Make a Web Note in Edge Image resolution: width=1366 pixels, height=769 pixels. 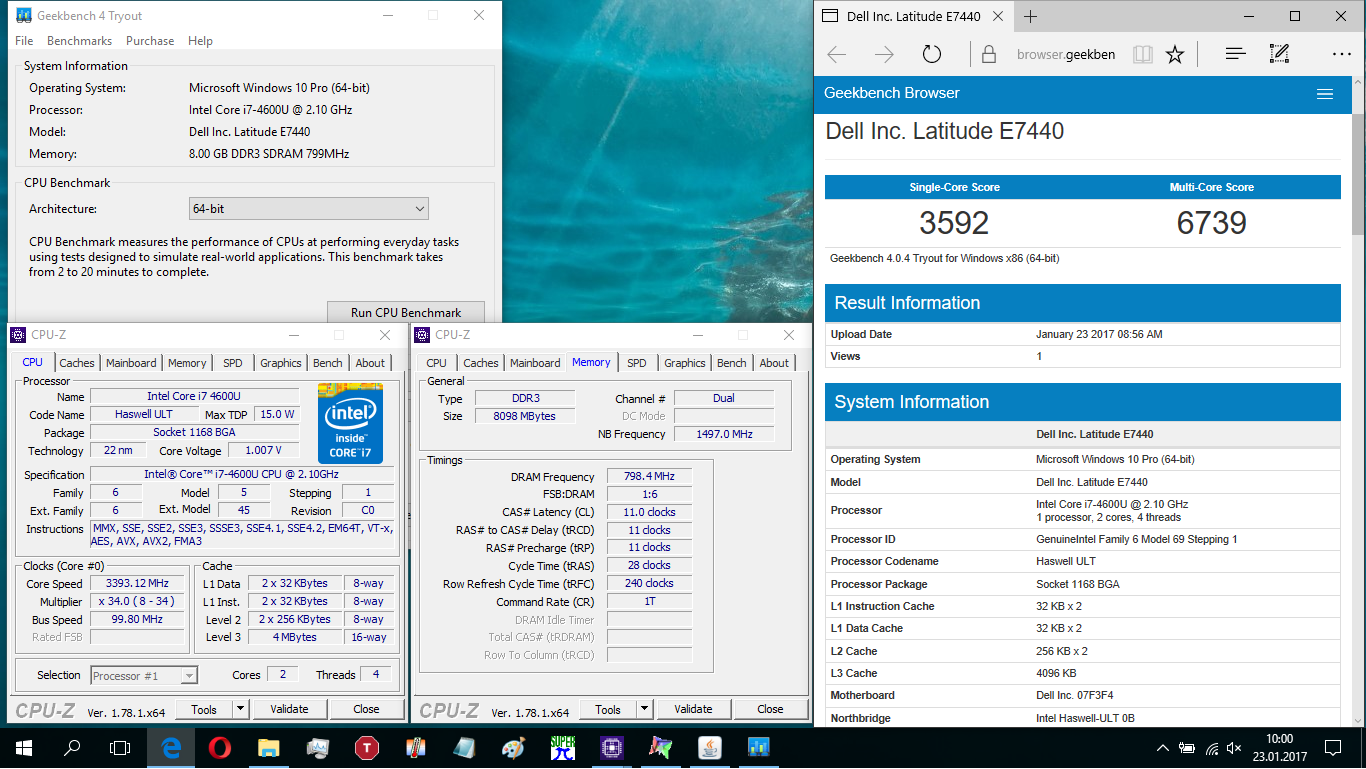tap(1279, 54)
